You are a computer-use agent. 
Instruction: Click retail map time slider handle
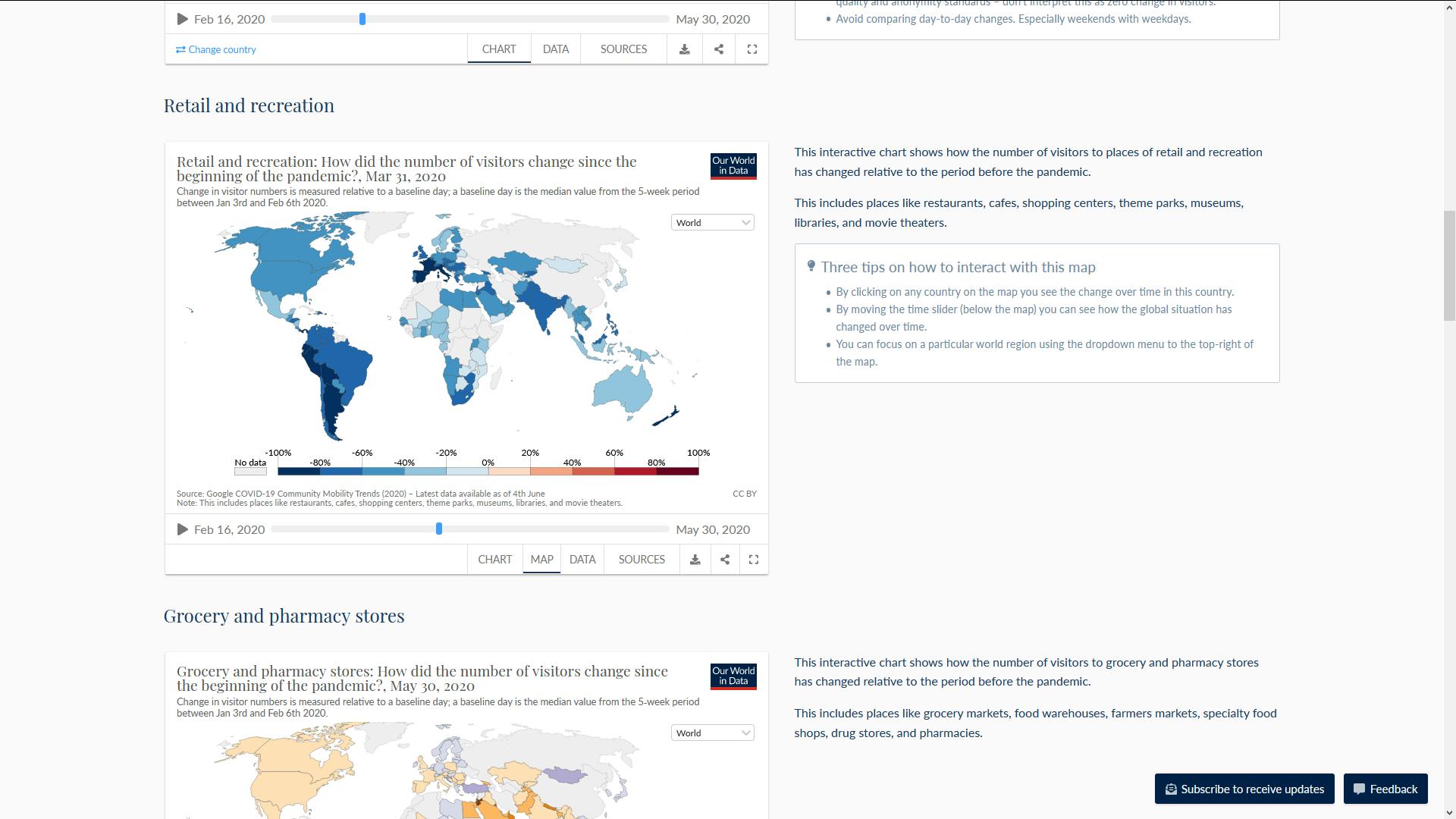pos(439,529)
